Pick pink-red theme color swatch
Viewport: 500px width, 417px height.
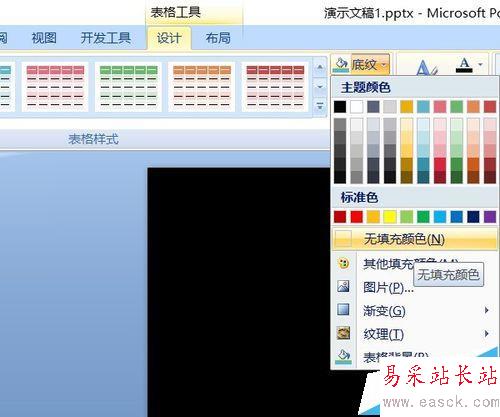tap(440, 107)
